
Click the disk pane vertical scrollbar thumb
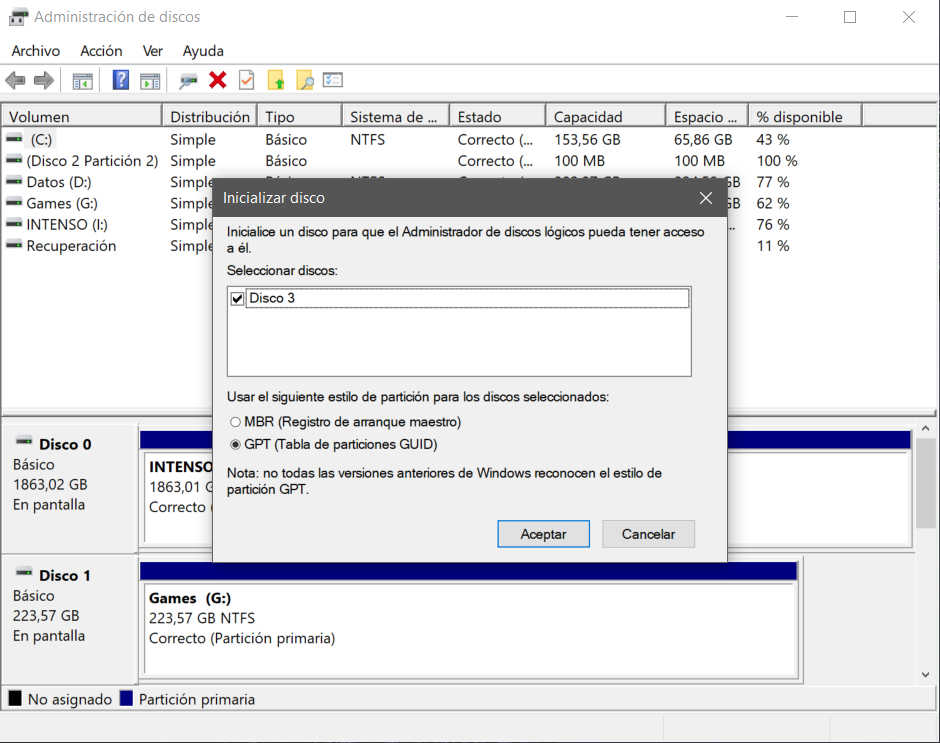pos(926,483)
